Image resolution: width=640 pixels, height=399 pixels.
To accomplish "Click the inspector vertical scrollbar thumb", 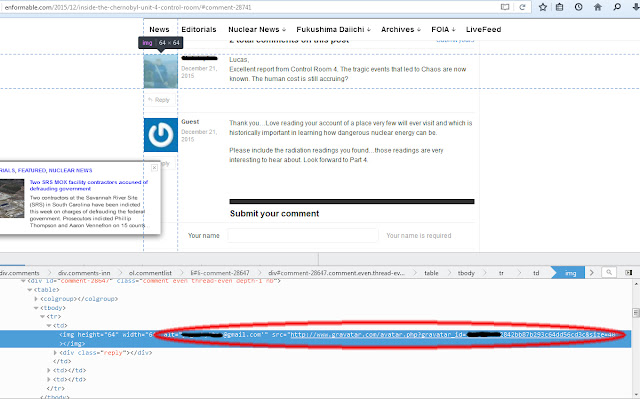I will tap(636, 313).
